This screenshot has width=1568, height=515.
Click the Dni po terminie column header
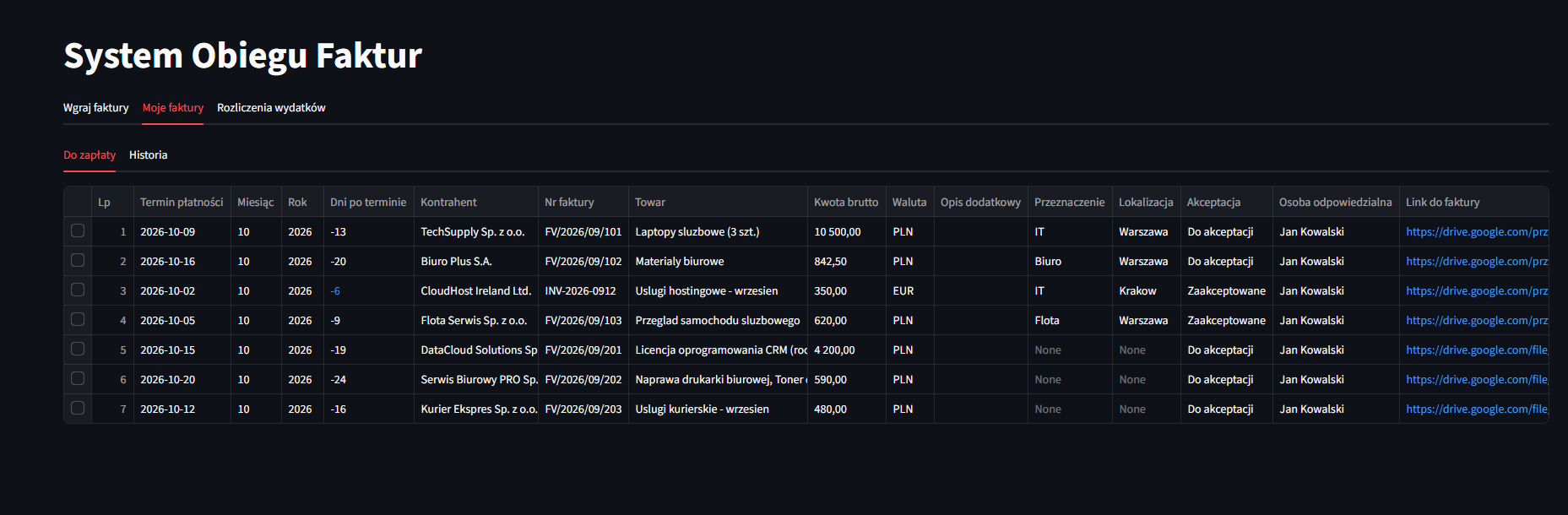click(368, 202)
